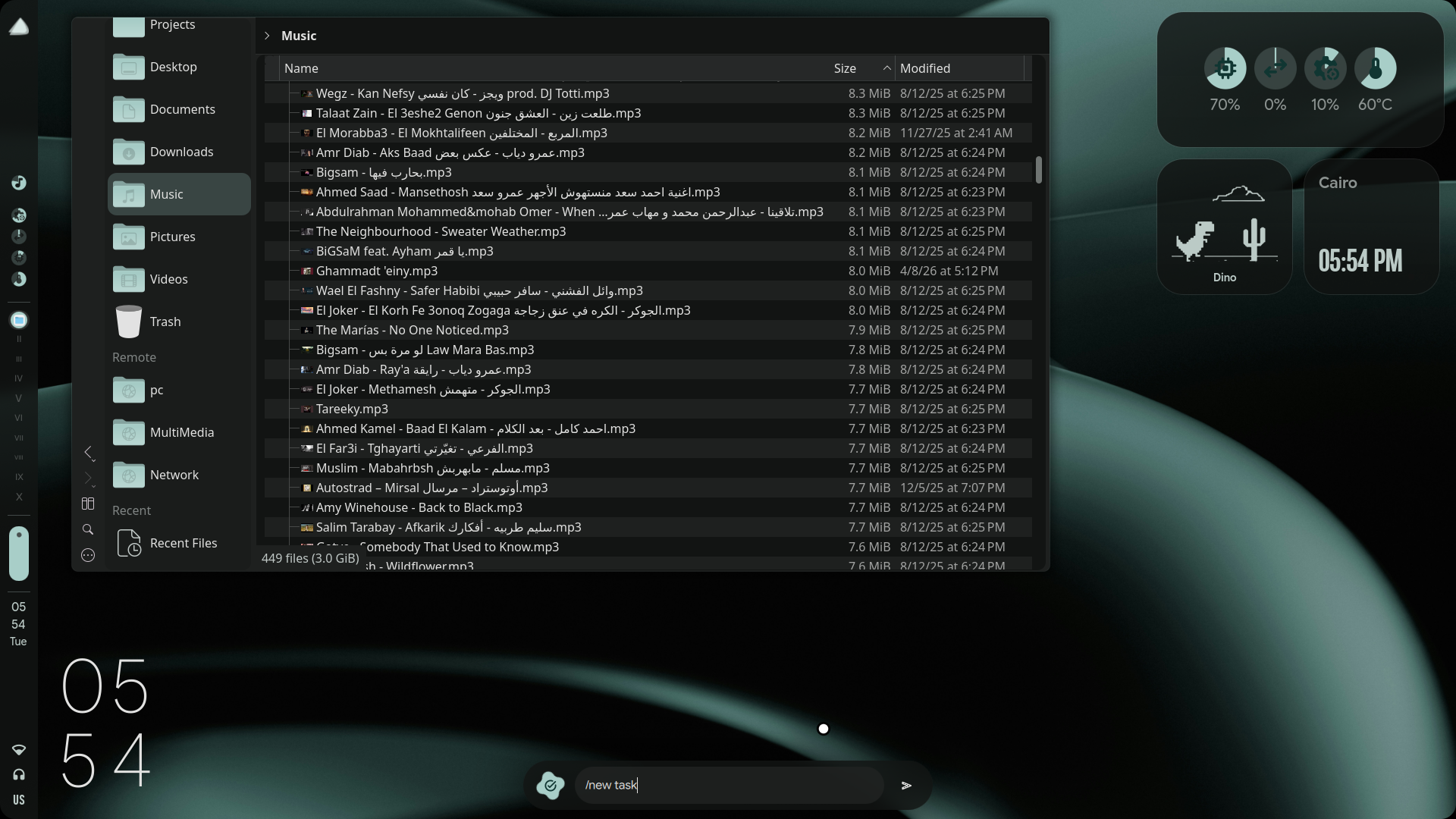Open the back navigation history dropdown arrow
1456x819 pixels.
click(x=93, y=462)
